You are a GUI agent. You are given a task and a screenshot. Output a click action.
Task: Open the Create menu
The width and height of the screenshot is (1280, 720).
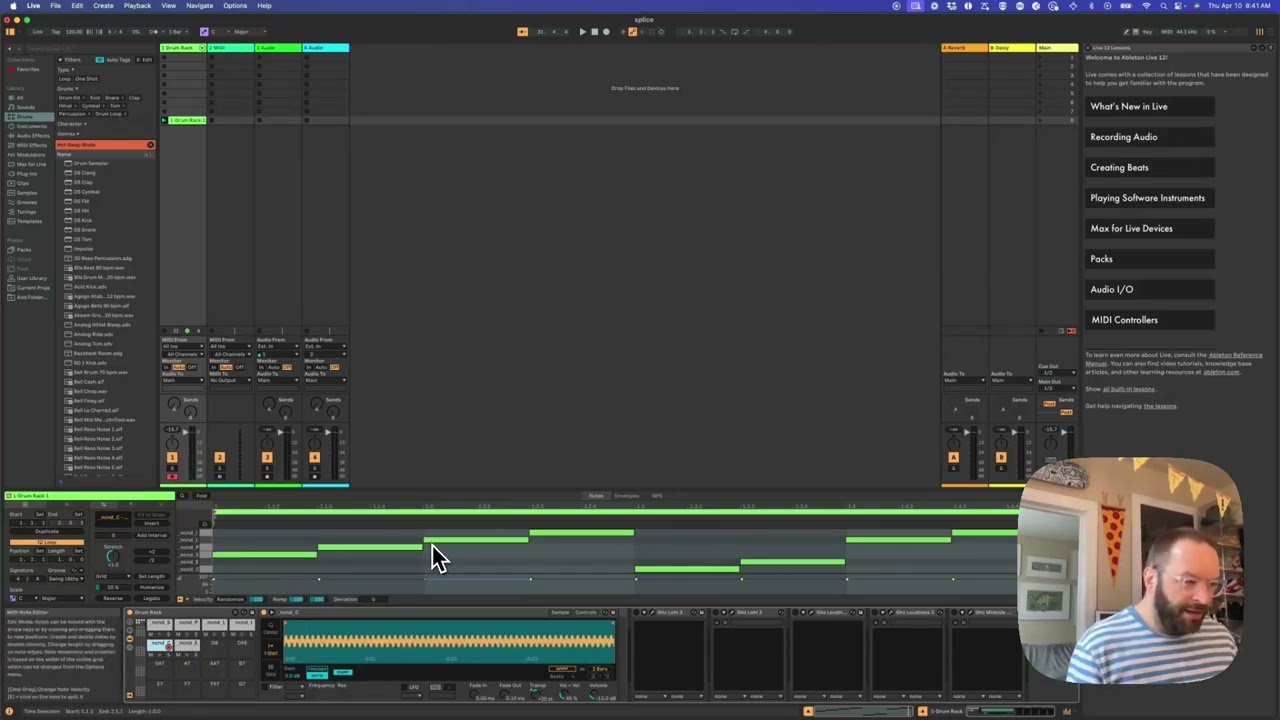click(x=103, y=6)
